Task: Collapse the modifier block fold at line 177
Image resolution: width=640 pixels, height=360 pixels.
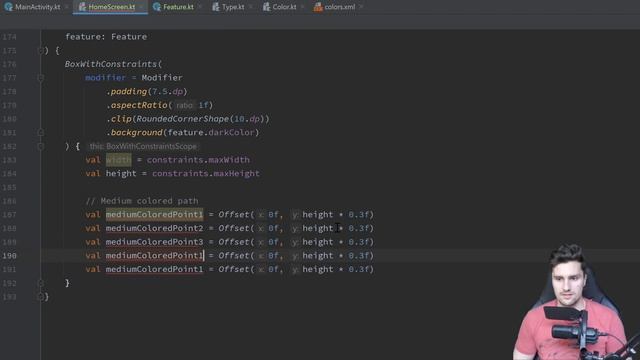Action: click(x=40, y=78)
